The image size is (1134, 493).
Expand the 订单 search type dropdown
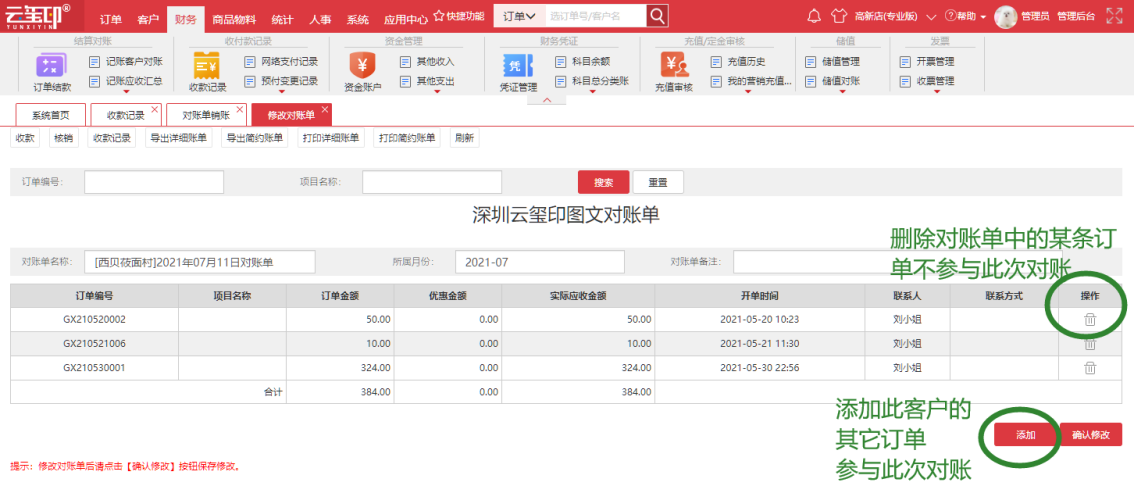pos(518,16)
